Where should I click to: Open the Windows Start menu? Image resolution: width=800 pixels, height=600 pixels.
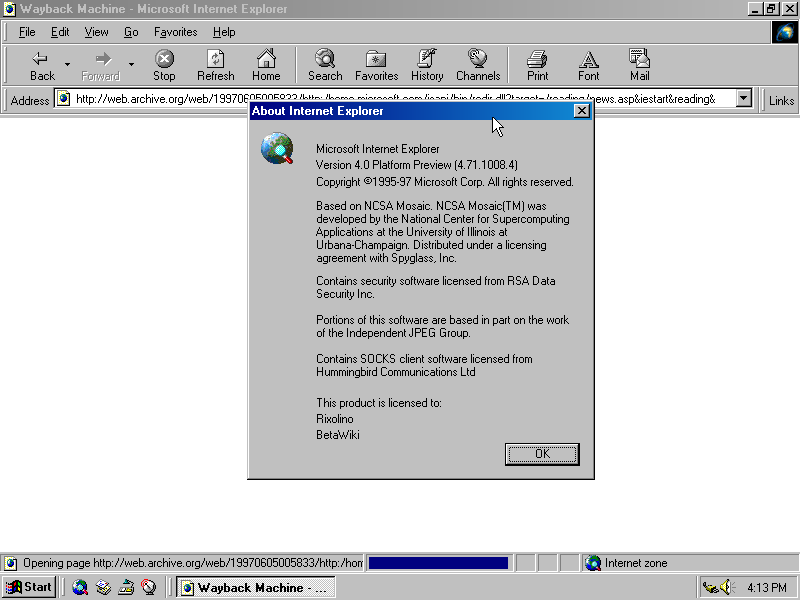click(29, 587)
